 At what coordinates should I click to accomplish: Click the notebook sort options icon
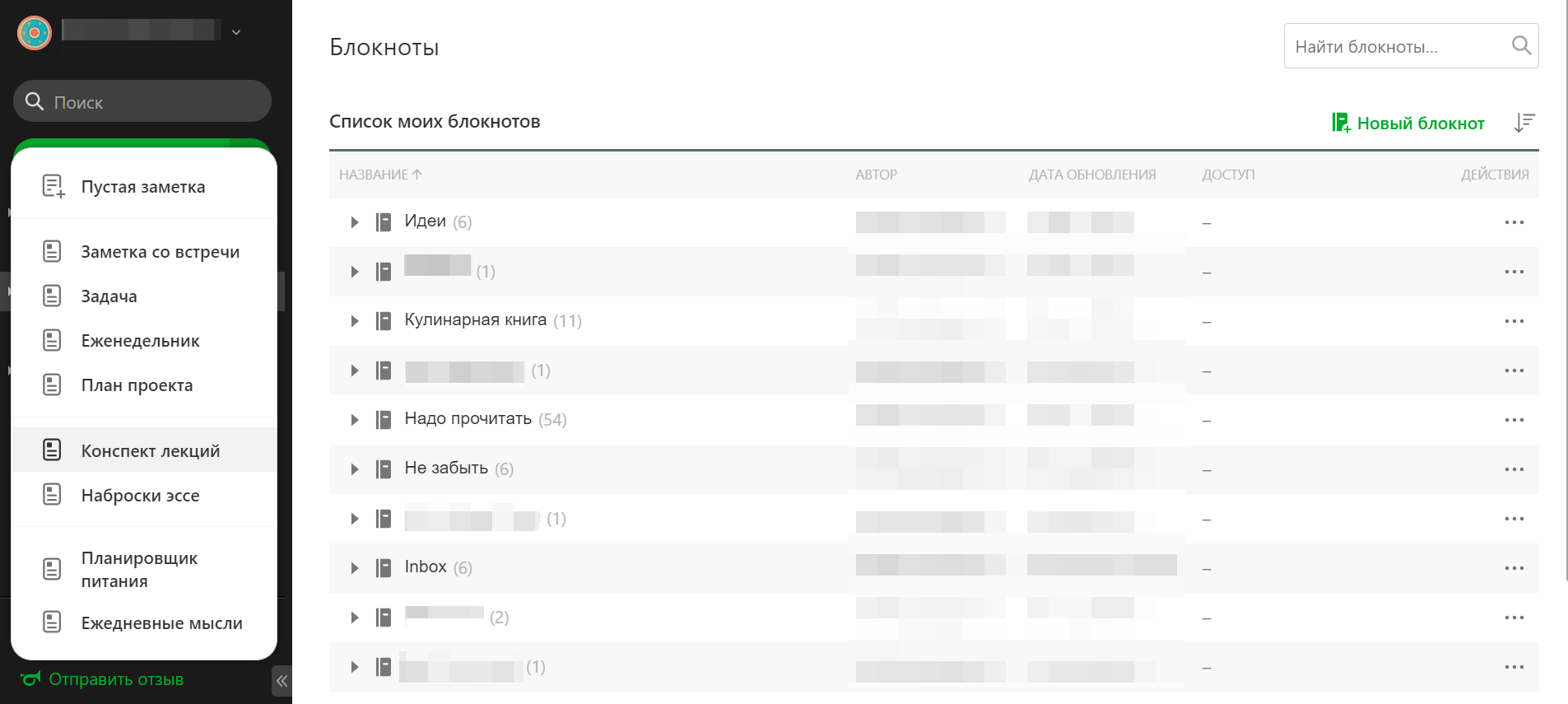(x=1524, y=123)
